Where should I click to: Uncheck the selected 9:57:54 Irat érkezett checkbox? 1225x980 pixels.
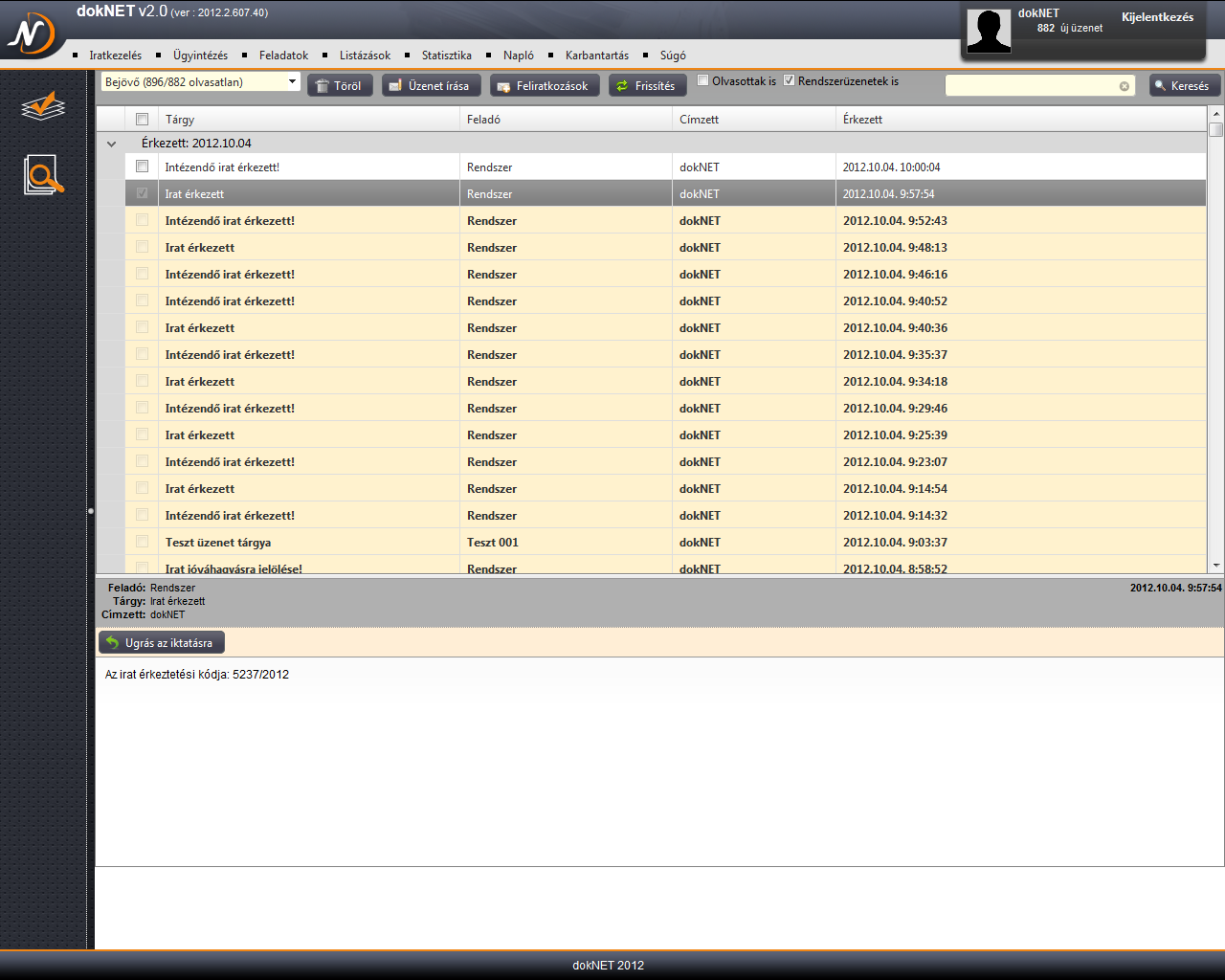[x=143, y=193]
